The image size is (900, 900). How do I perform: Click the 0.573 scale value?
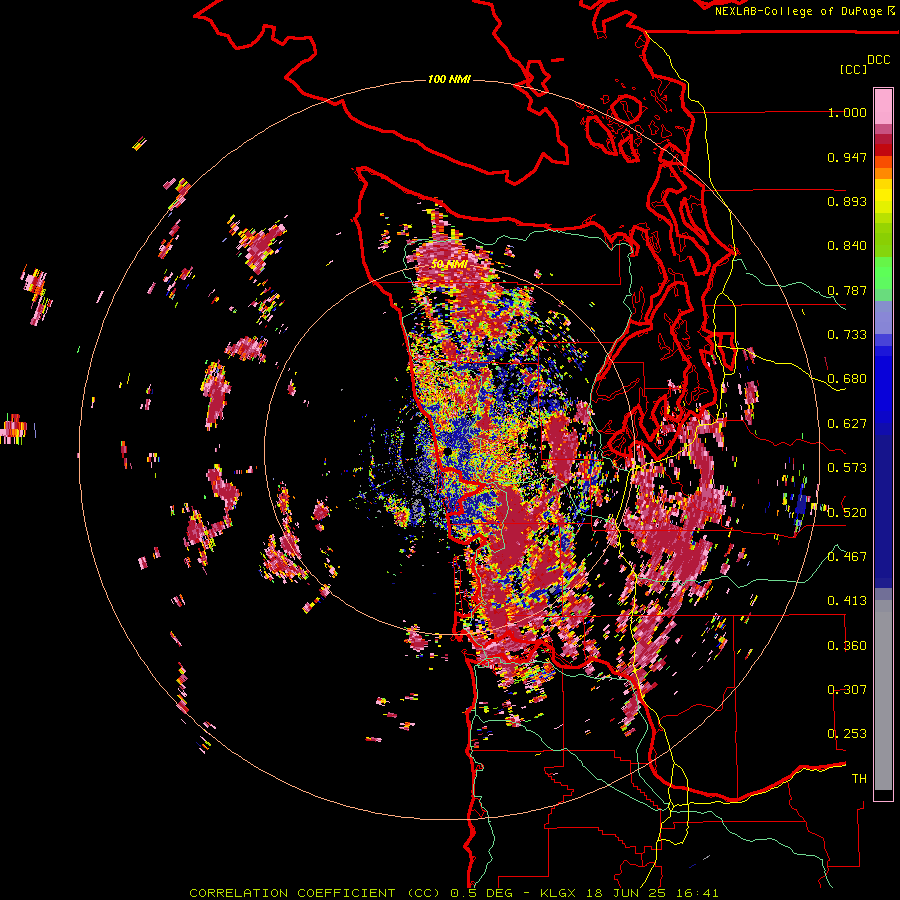point(847,468)
